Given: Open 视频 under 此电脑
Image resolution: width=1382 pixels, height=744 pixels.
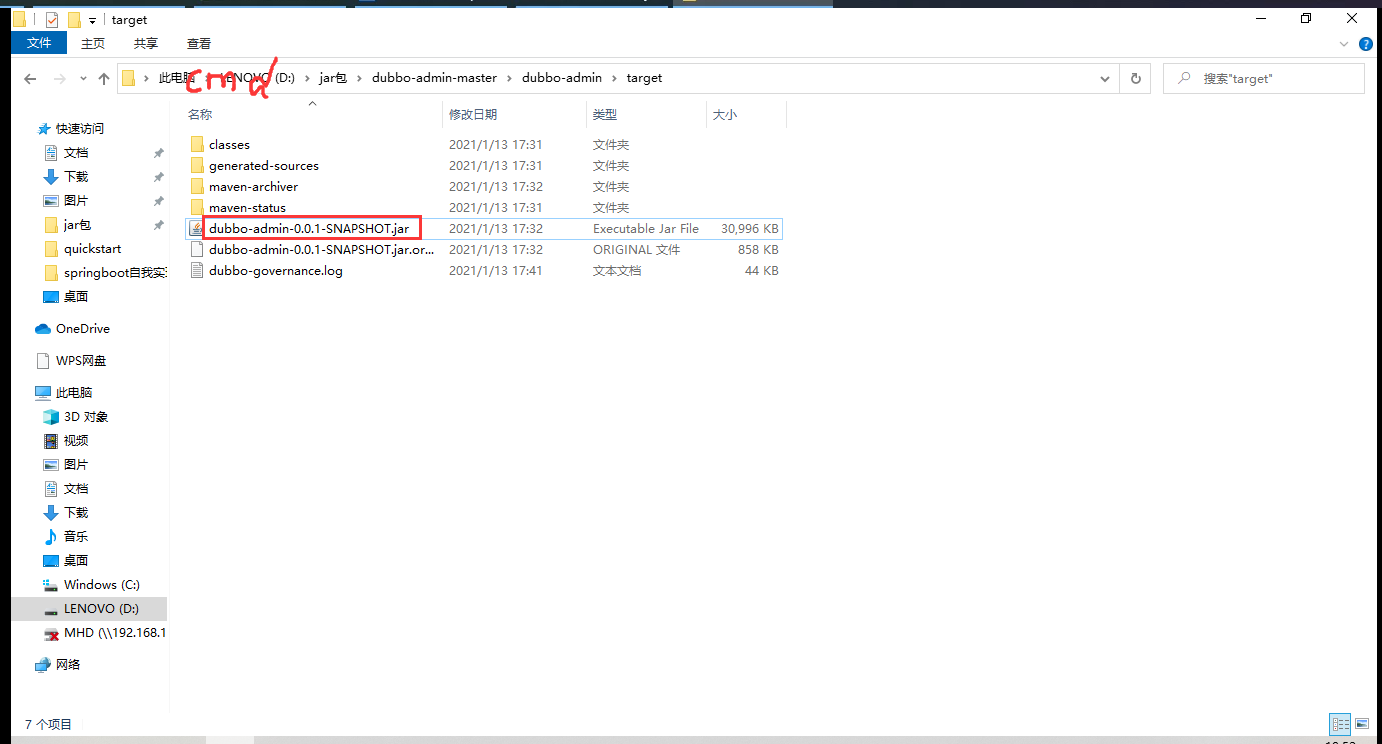Looking at the screenshot, I should [x=76, y=441].
